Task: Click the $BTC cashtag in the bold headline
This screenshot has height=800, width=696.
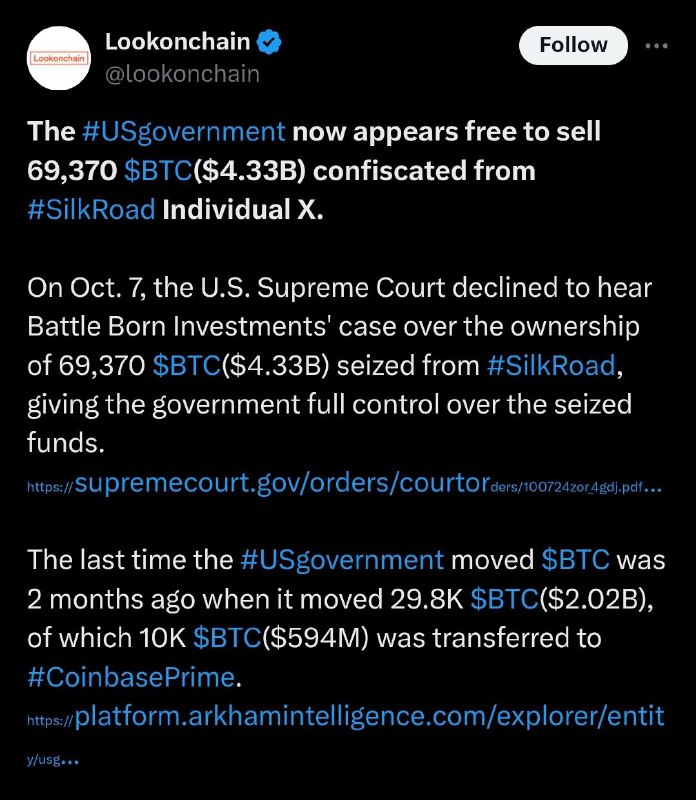Action: [x=158, y=170]
